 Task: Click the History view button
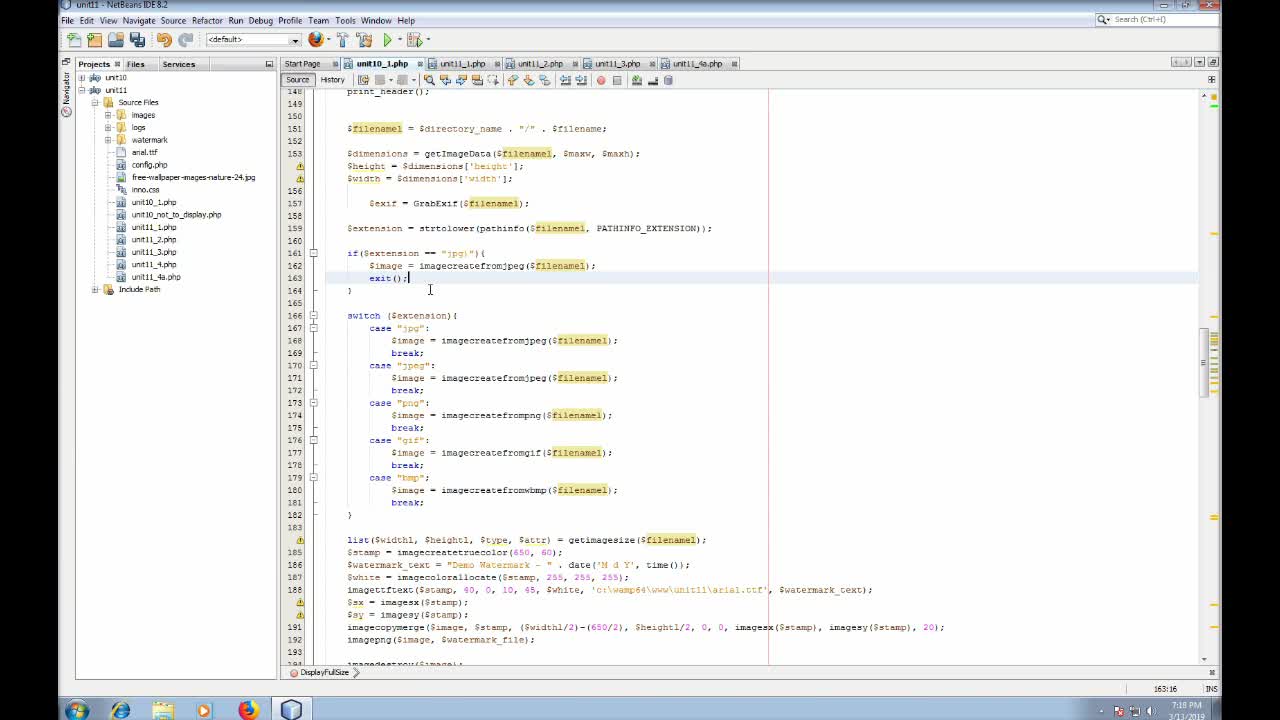(x=332, y=80)
